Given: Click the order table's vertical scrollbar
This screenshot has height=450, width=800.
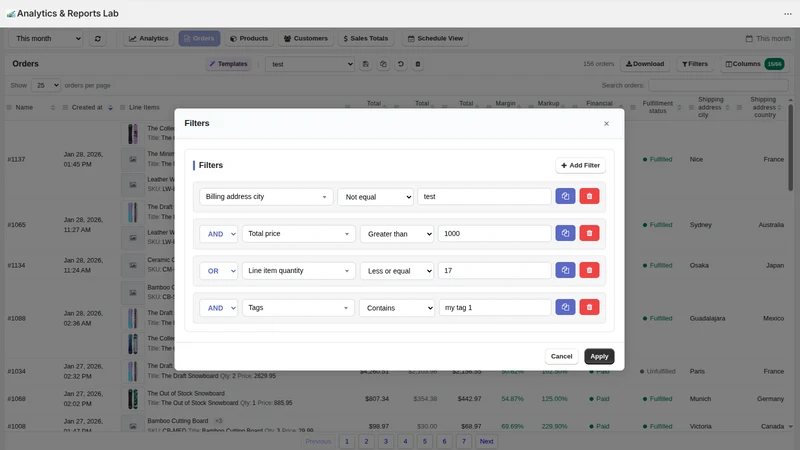Looking at the screenshot, I should (790, 148).
